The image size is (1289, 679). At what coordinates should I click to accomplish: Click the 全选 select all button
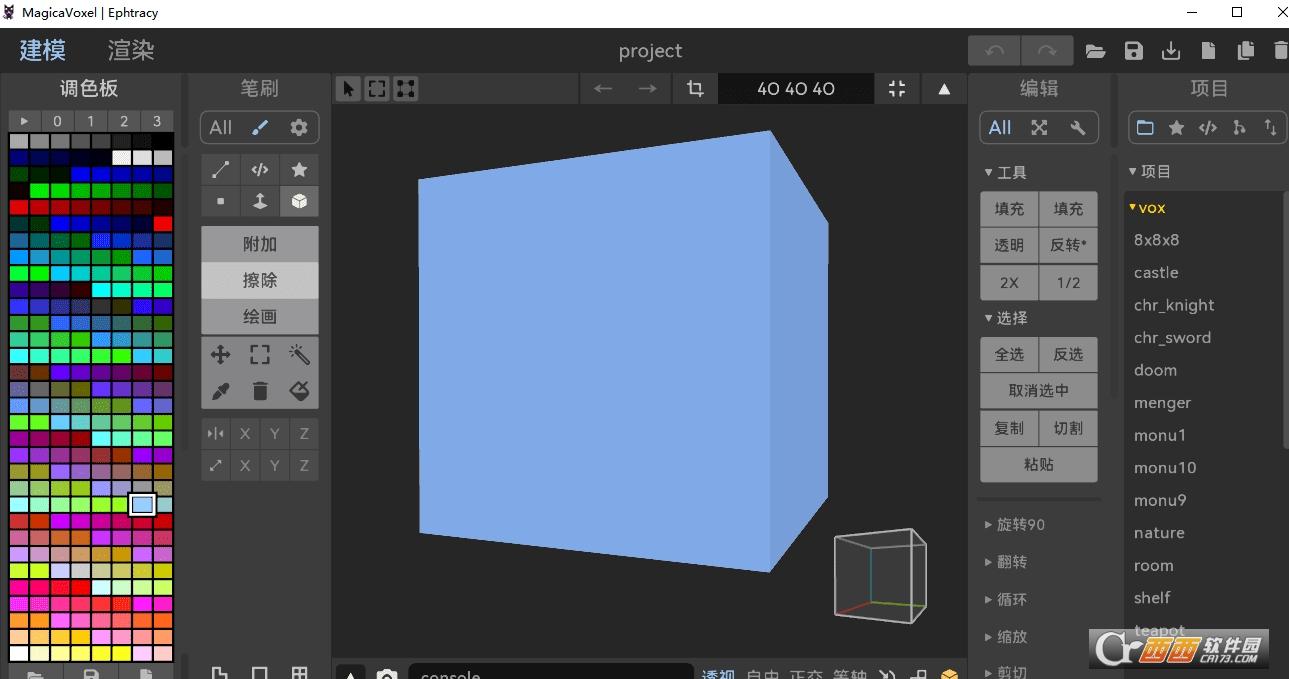[1009, 354]
